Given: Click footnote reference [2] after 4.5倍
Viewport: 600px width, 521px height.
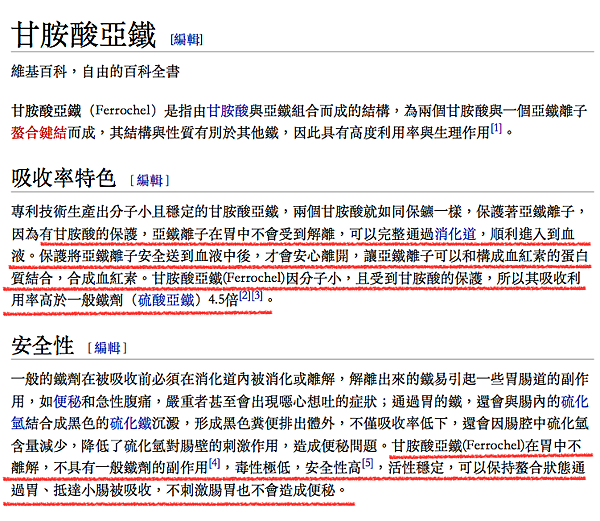Looking at the screenshot, I should tap(245, 295).
